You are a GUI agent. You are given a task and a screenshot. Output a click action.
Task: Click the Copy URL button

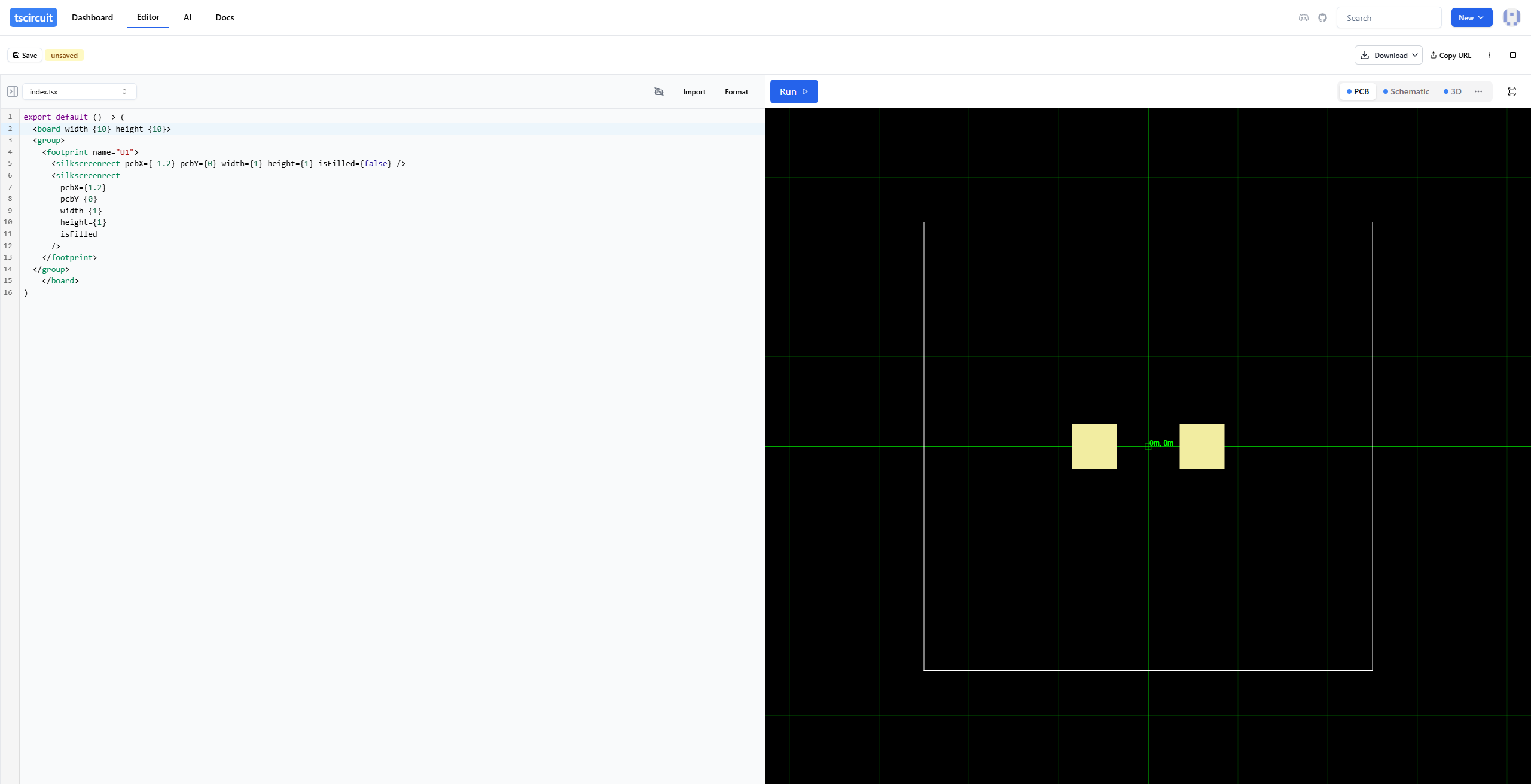point(1450,55)
